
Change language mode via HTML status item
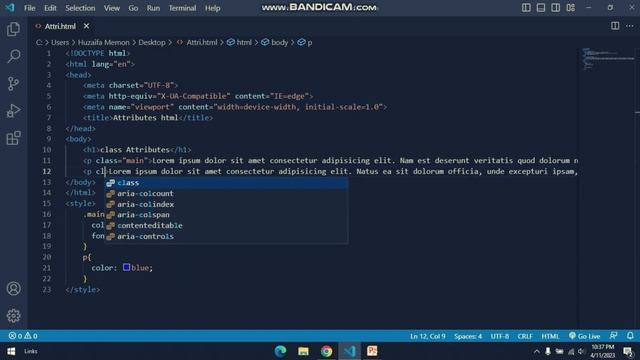(x=550, y=336)
